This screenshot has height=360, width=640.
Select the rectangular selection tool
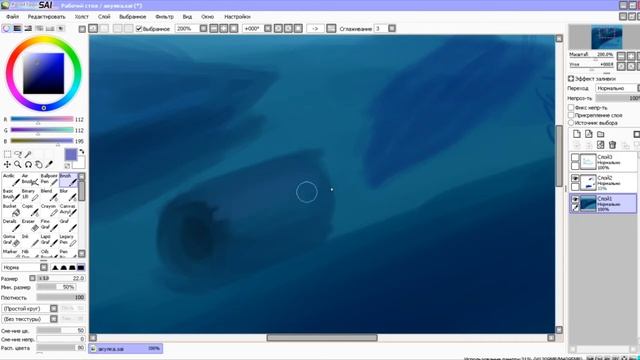7,154
